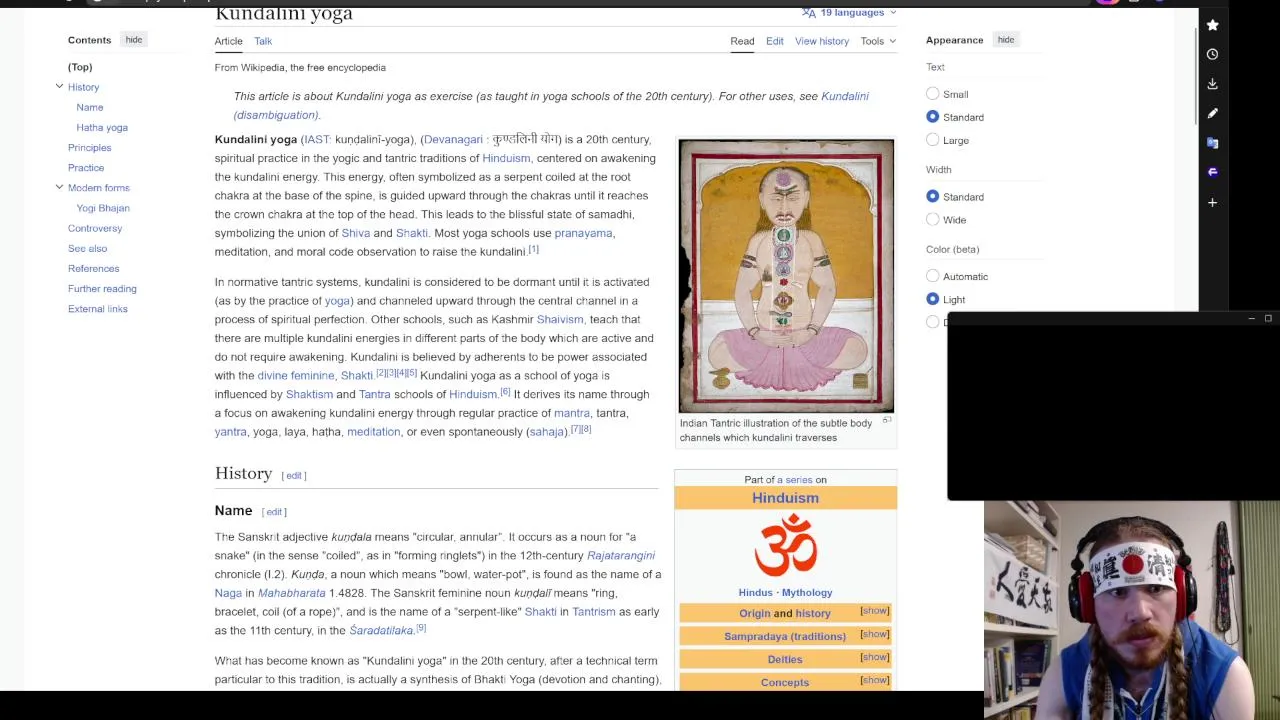Screen dimensions: 1280x720
Task: Select Standard text size
Action: click(932, 117)
